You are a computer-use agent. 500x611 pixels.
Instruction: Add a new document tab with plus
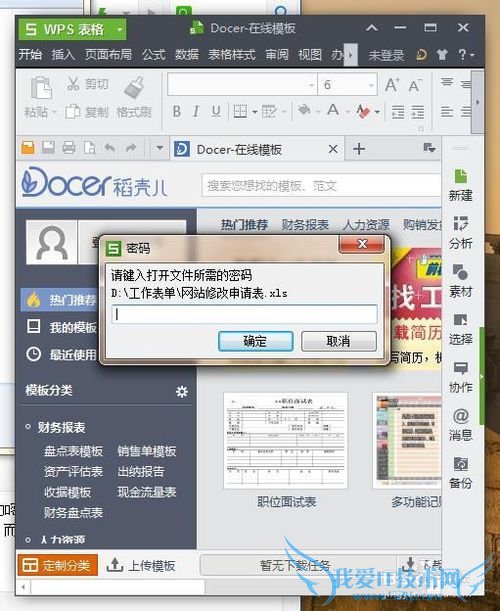tap(359, 149)
